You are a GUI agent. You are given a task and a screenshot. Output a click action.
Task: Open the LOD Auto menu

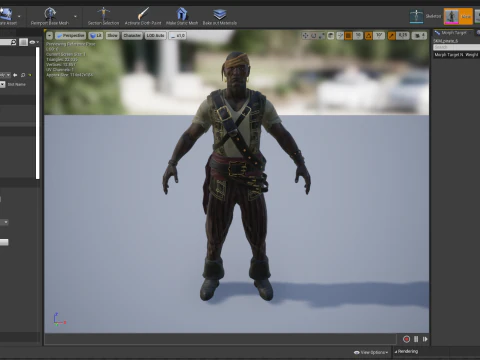(x=155, y=35)
